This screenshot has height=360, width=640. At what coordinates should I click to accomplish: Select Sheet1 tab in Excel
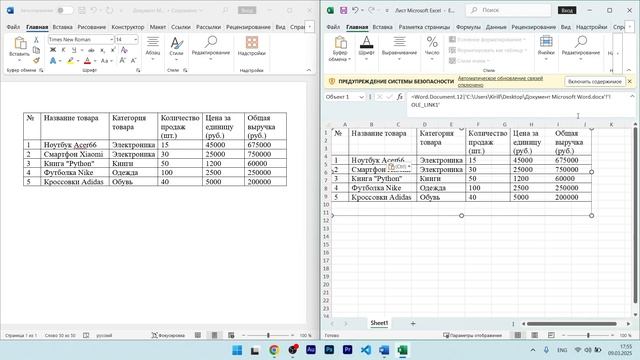coord(379,323)
